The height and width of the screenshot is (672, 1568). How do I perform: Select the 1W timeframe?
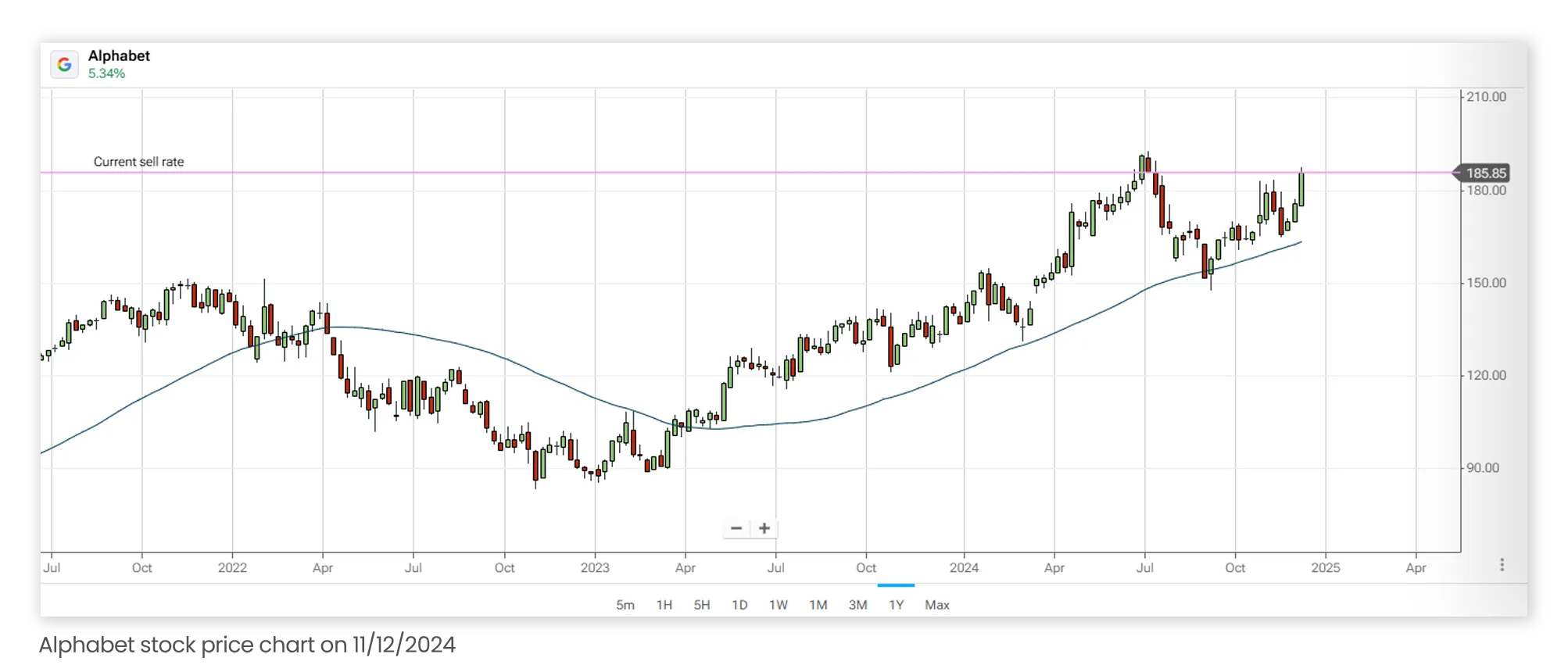pyautogui.click(x=779, y=605)
